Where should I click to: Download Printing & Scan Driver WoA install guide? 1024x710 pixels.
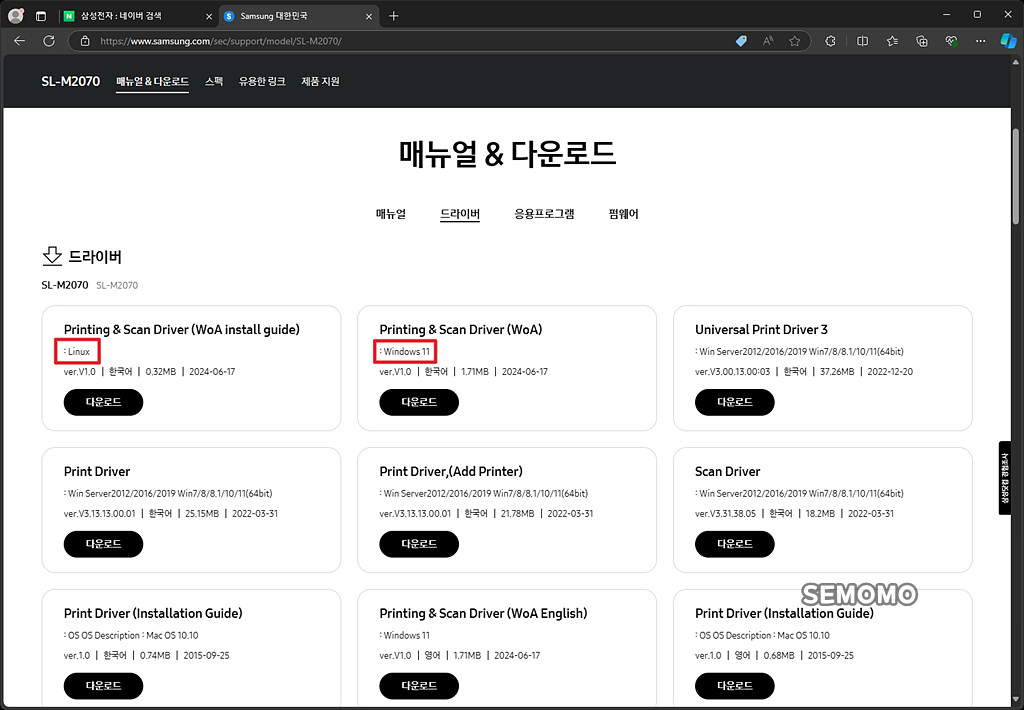point(103,402)
